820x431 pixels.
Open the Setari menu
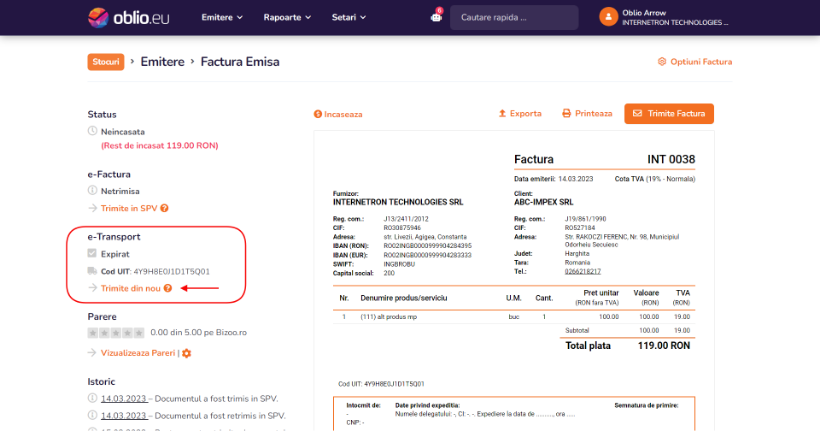[348, 17]
